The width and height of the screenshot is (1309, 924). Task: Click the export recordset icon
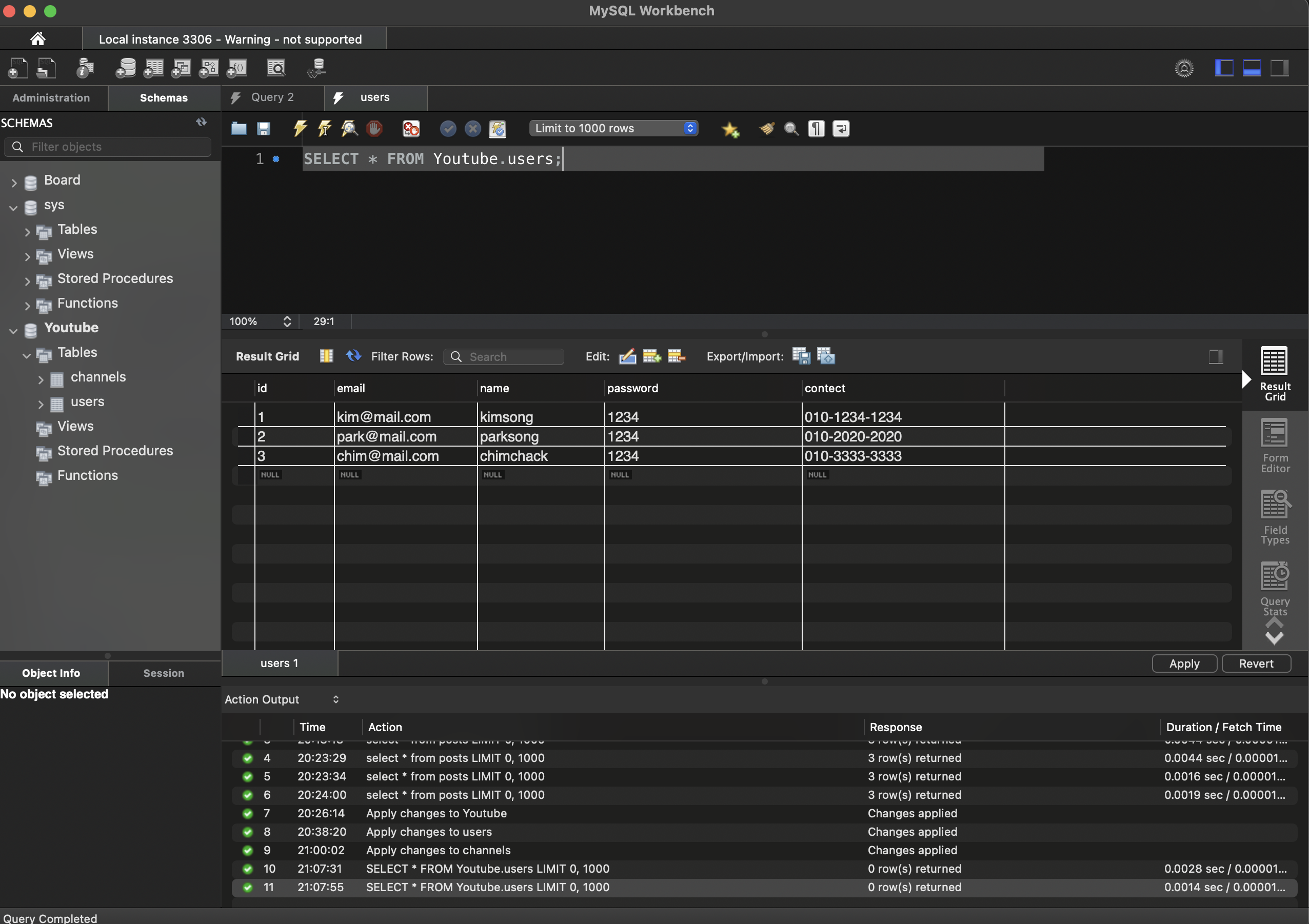point(801,356)
